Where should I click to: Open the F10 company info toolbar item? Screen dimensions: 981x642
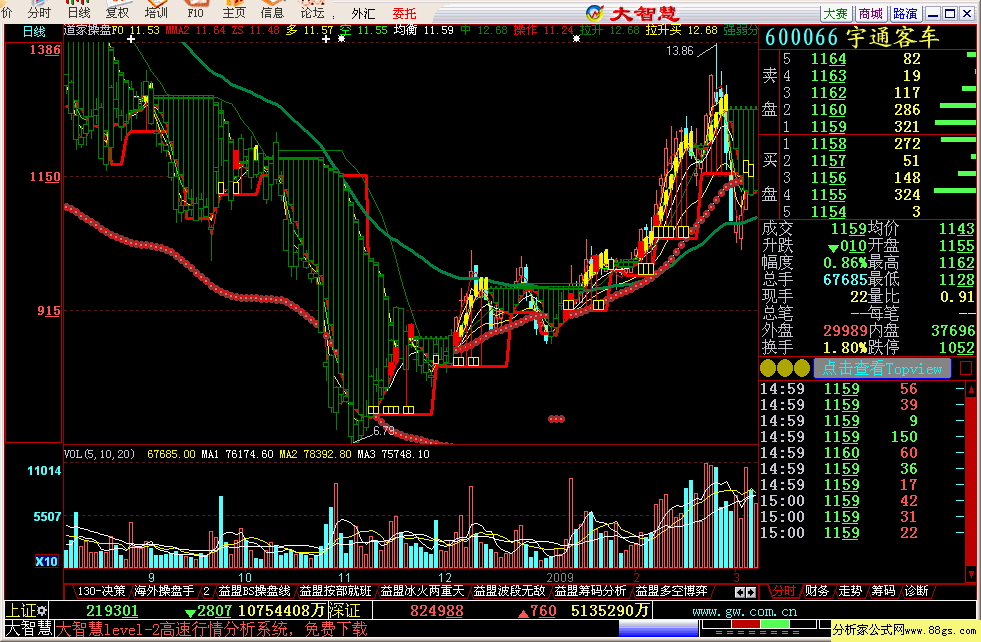195,12
